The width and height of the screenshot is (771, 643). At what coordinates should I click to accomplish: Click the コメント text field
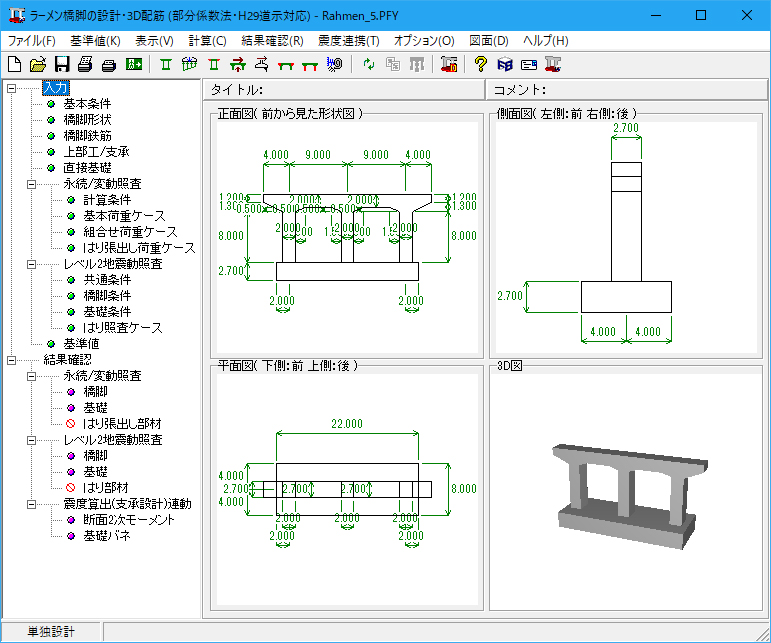(655, 91)
